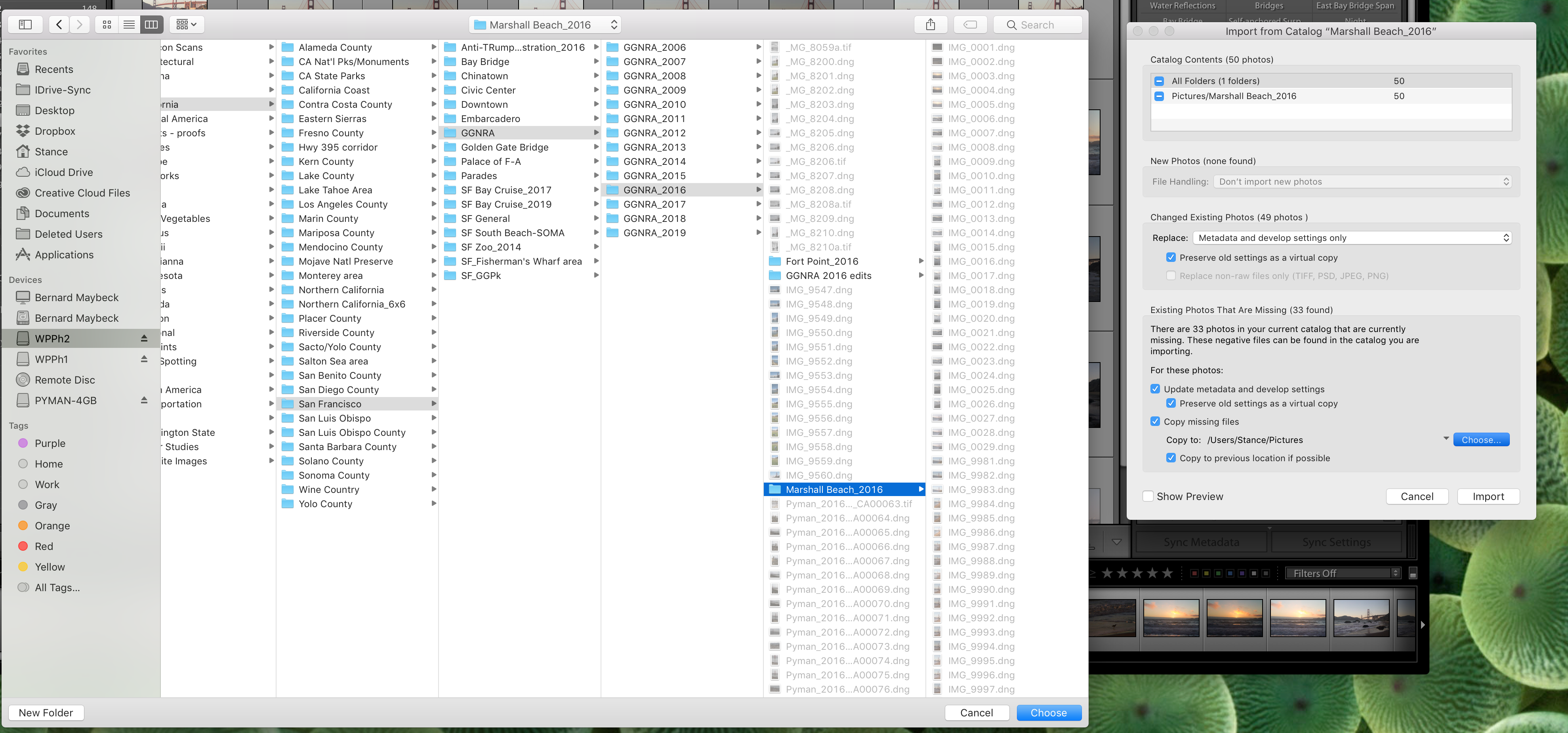
Task: Click the blue Choose button
Action: point(1047,712)
